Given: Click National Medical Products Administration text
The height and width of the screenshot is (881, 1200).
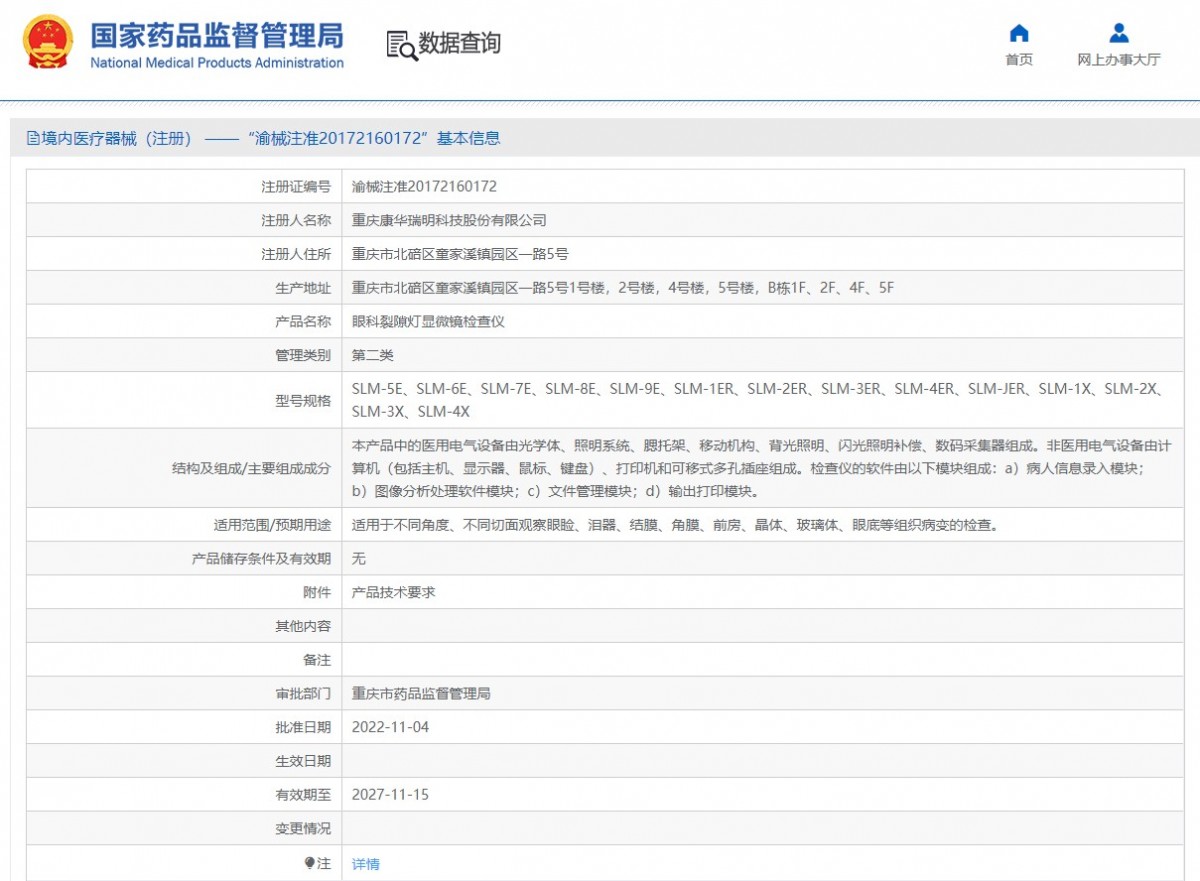Looking at the screenshot, I should pyautogui.click(x=217, y=63).
